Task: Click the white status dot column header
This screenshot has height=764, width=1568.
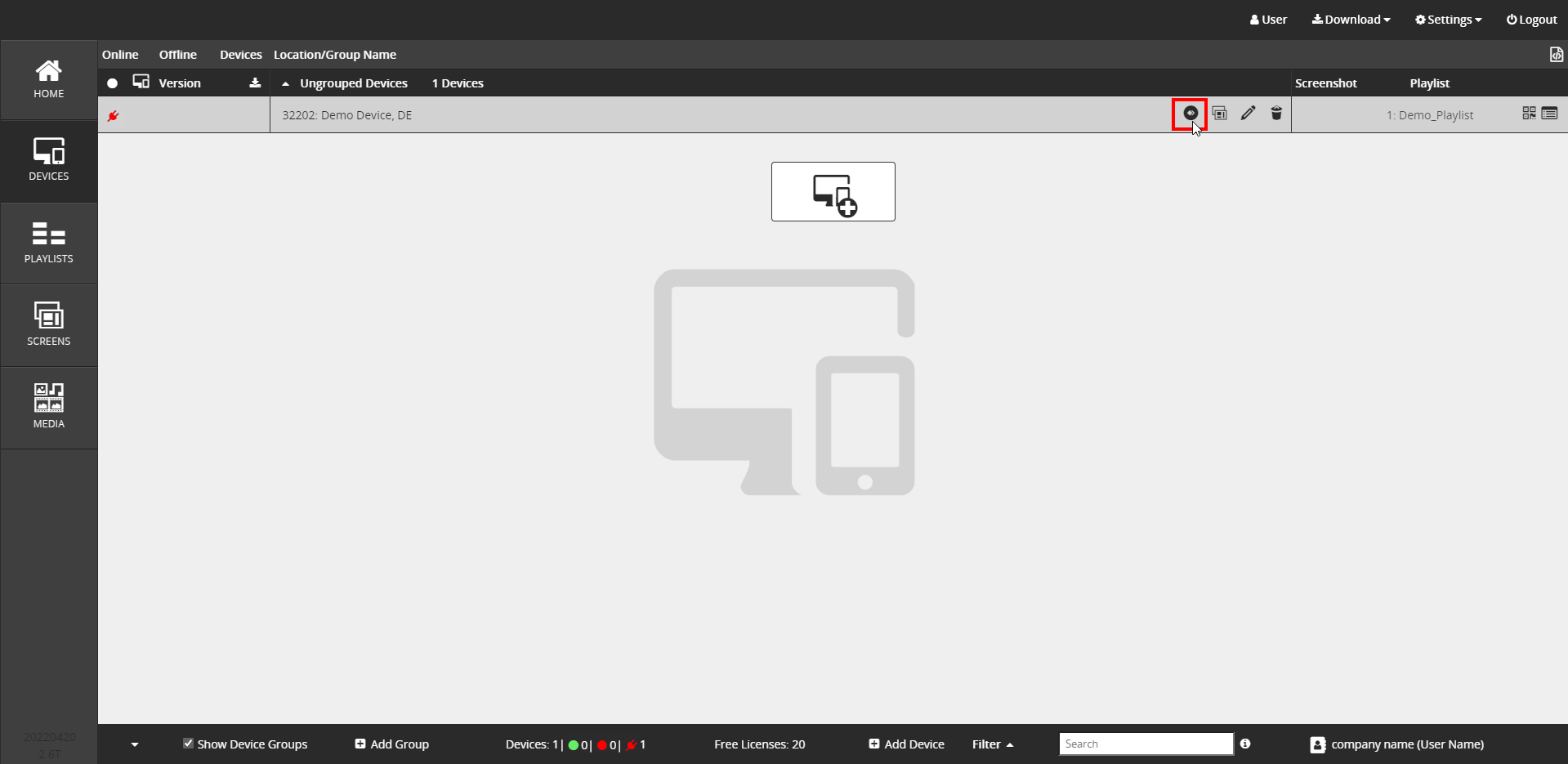Action: 113,83
